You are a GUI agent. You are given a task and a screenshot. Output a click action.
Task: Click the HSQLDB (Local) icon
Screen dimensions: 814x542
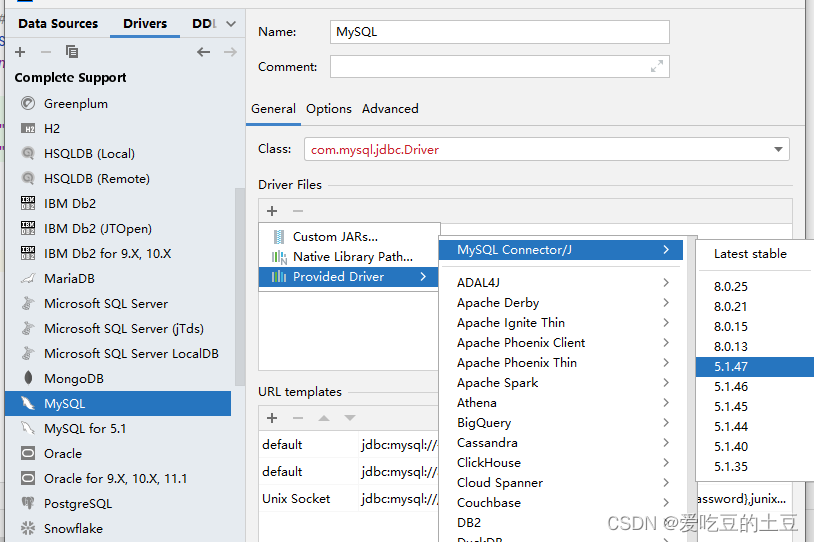pos(28,153)
